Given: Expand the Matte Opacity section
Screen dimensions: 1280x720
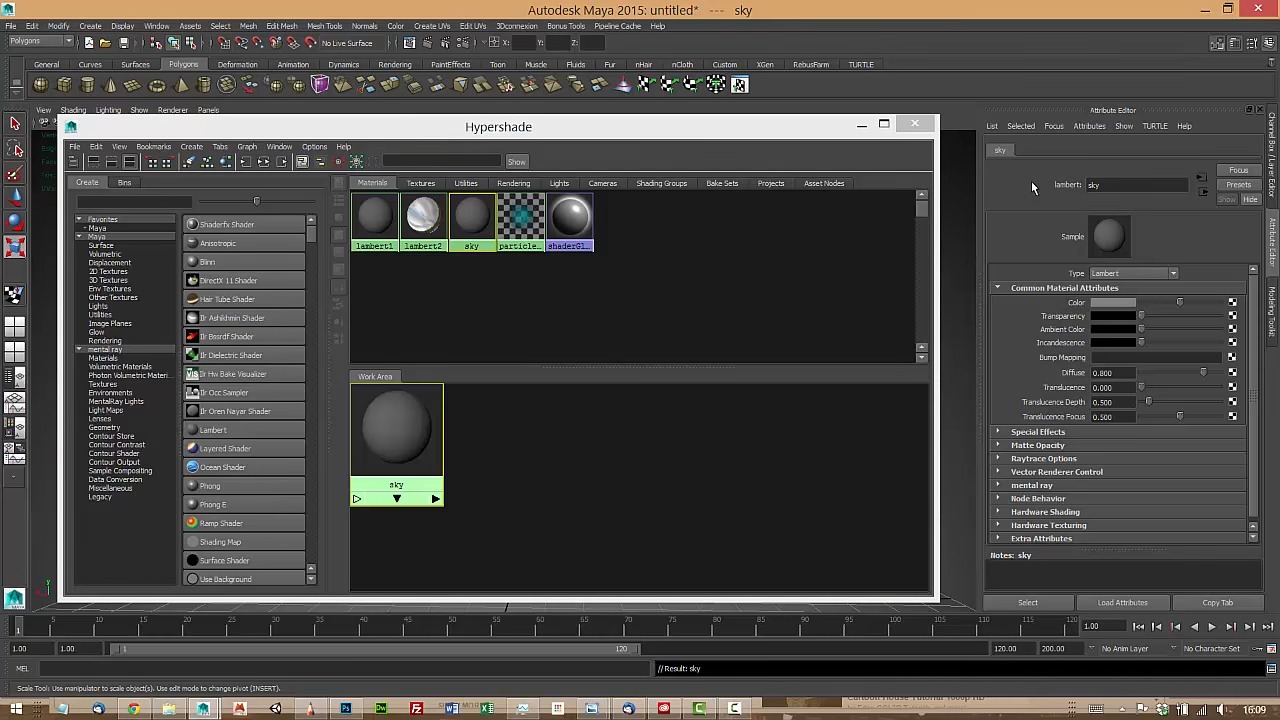Looking at the screenshot, I should tap(997, 445).
